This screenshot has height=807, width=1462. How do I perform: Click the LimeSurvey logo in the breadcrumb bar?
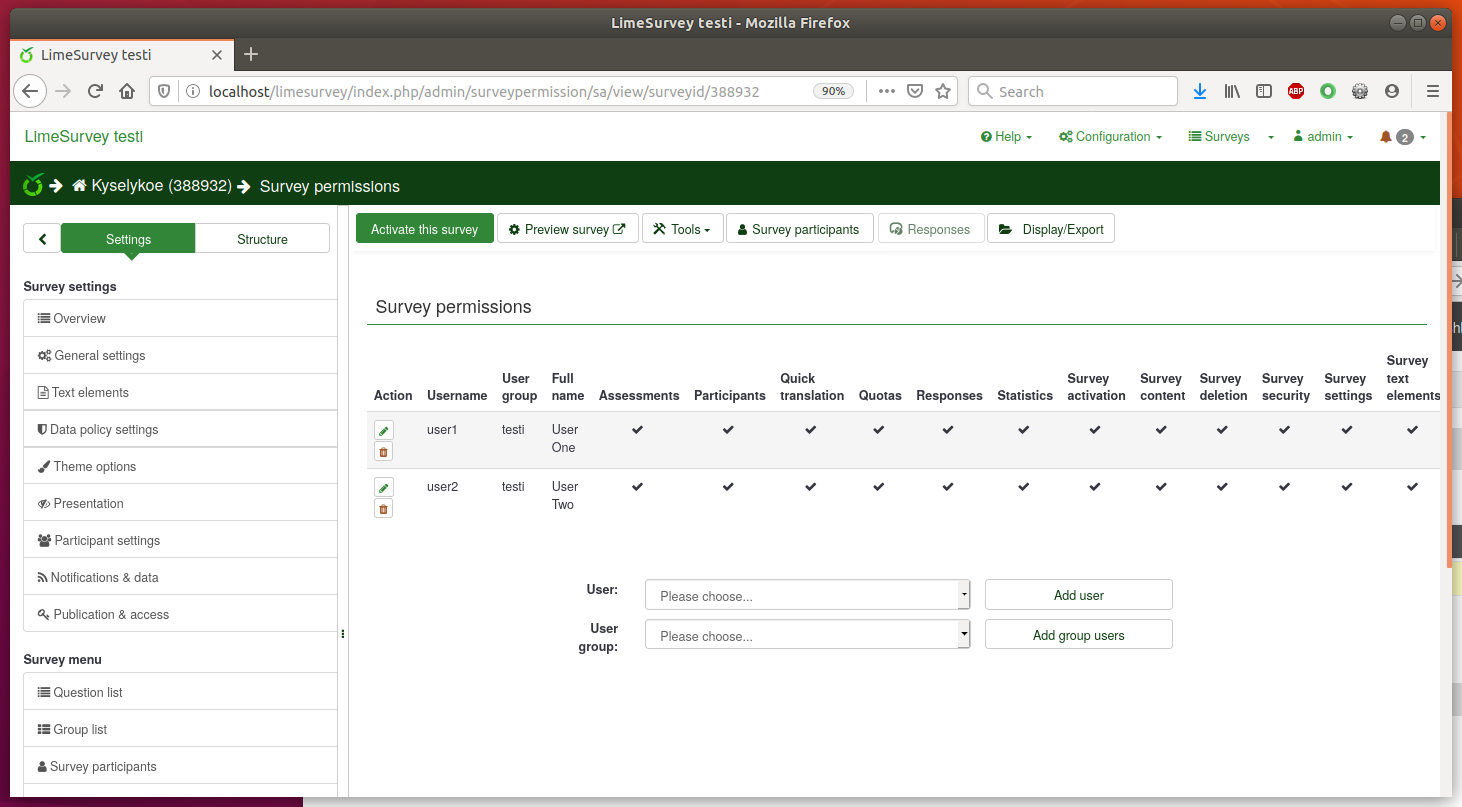tap(33, 186)
